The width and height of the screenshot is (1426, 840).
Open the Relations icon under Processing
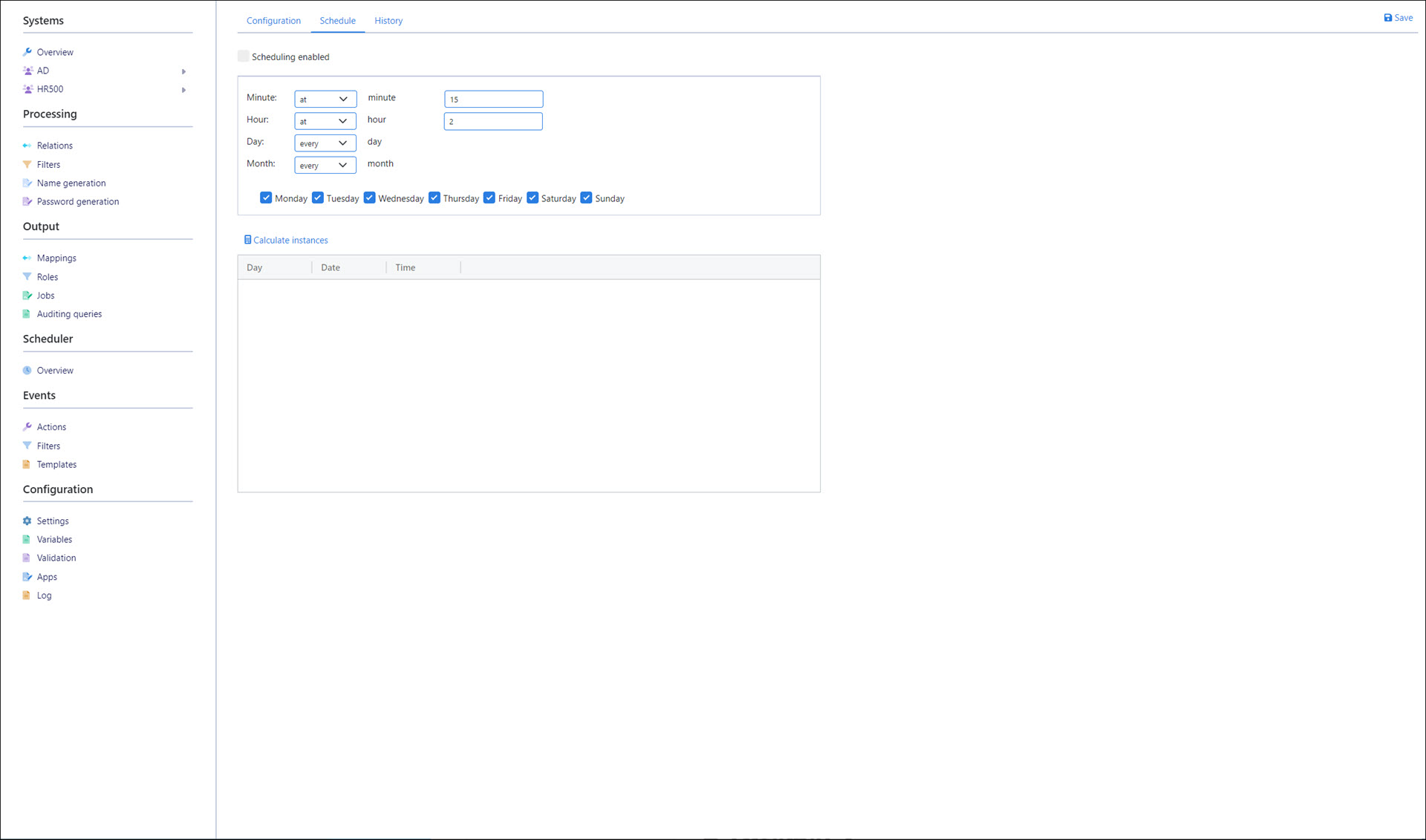point(27,146)
